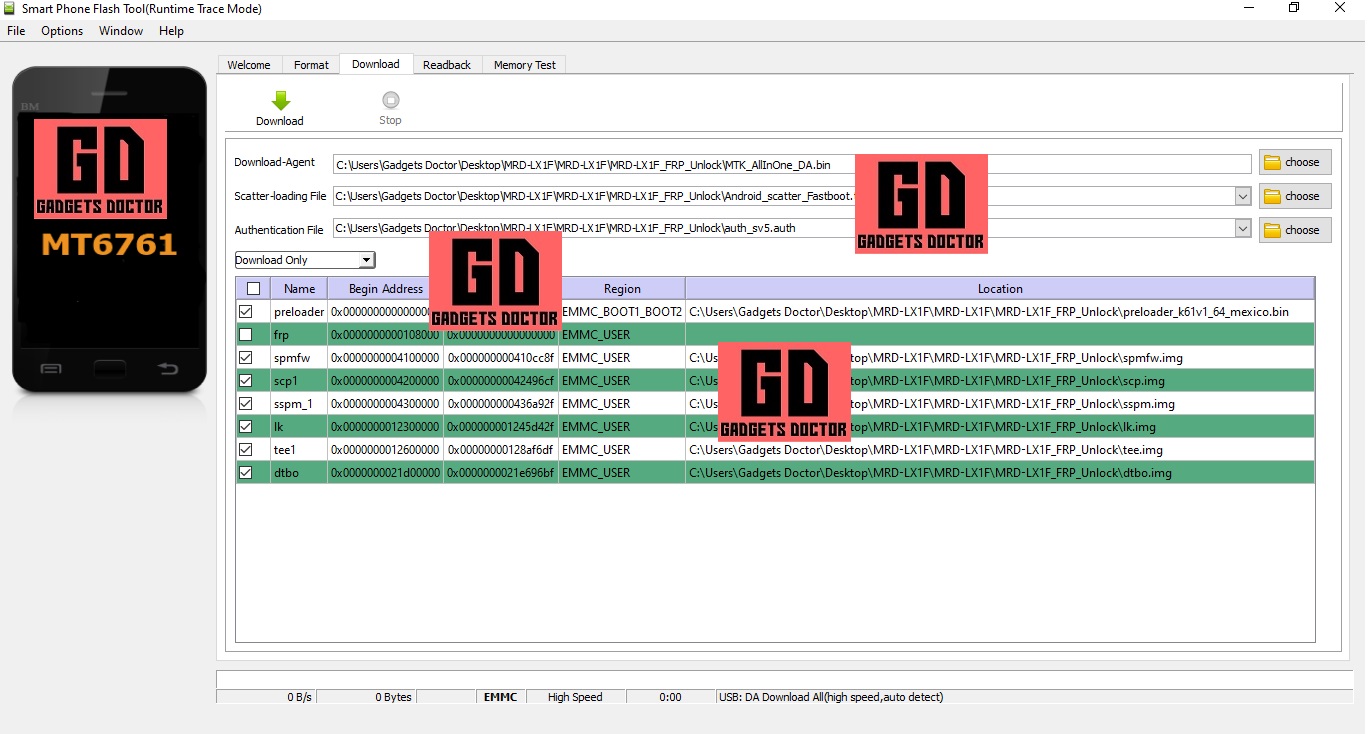Screen dimensions: 1368x734
Task: Expand the Scatter-loading File history dropdown
Action: click(1243, 196)
